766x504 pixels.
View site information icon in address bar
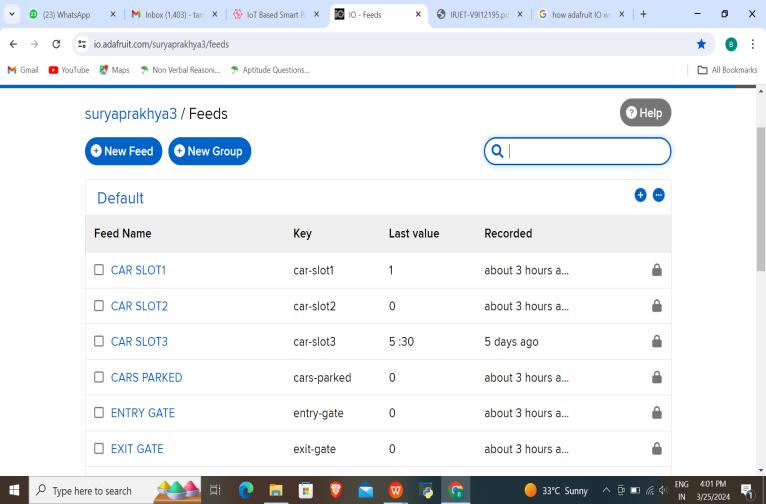[82, 44]
